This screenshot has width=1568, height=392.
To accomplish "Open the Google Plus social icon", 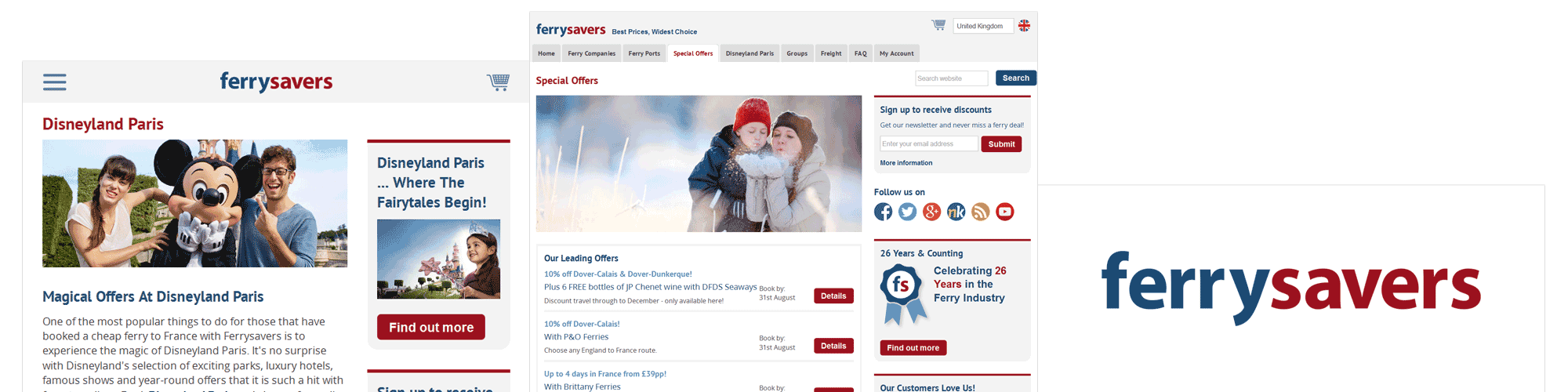I will point(932,212).
